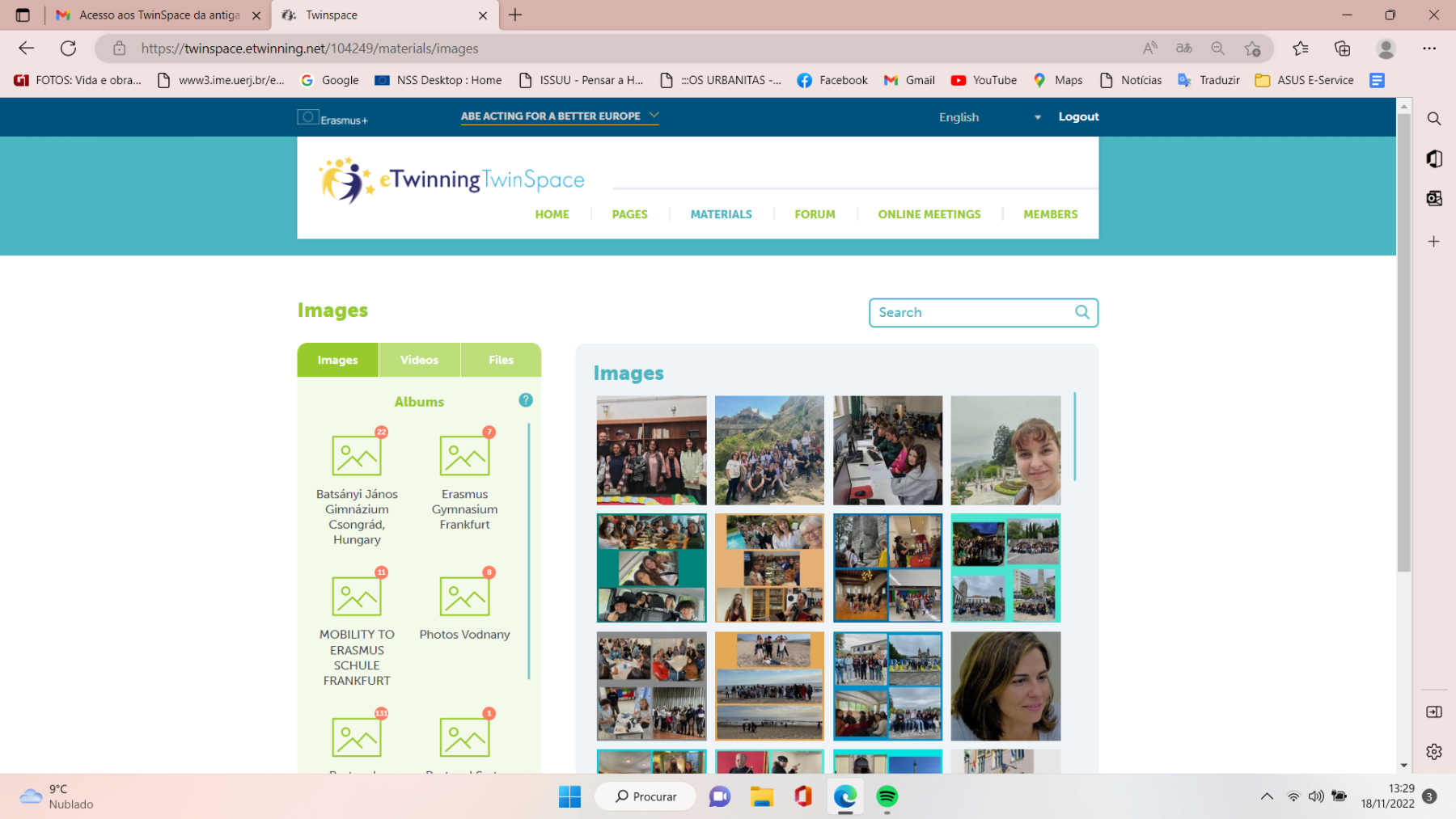The image size is (1456, 819).
Task: Click the Windows Start button
Action: pos(569,796)
